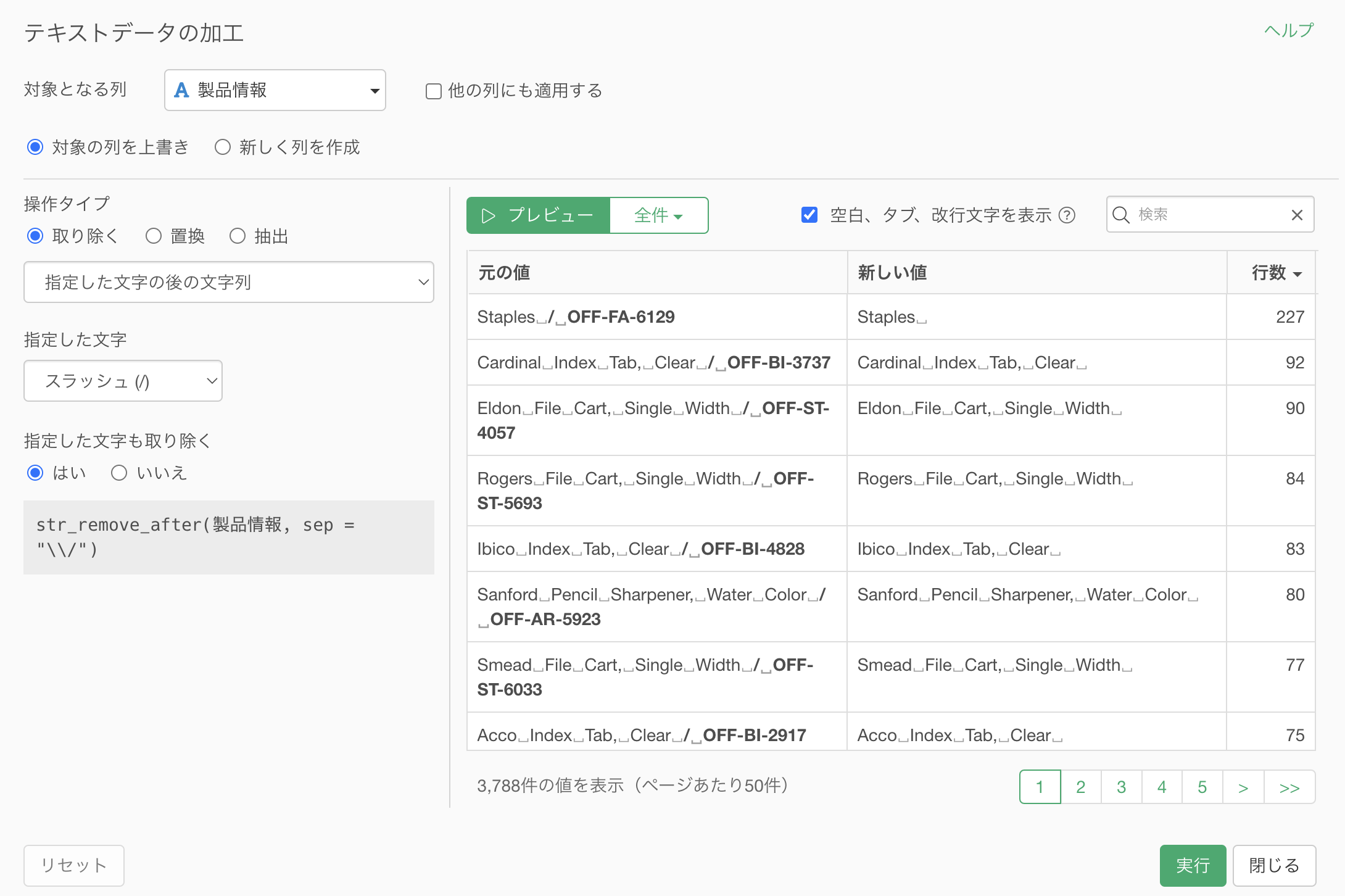
Task: Click the Smead File Cart OFF-ST-6033 cell
Action: (657, 677)
